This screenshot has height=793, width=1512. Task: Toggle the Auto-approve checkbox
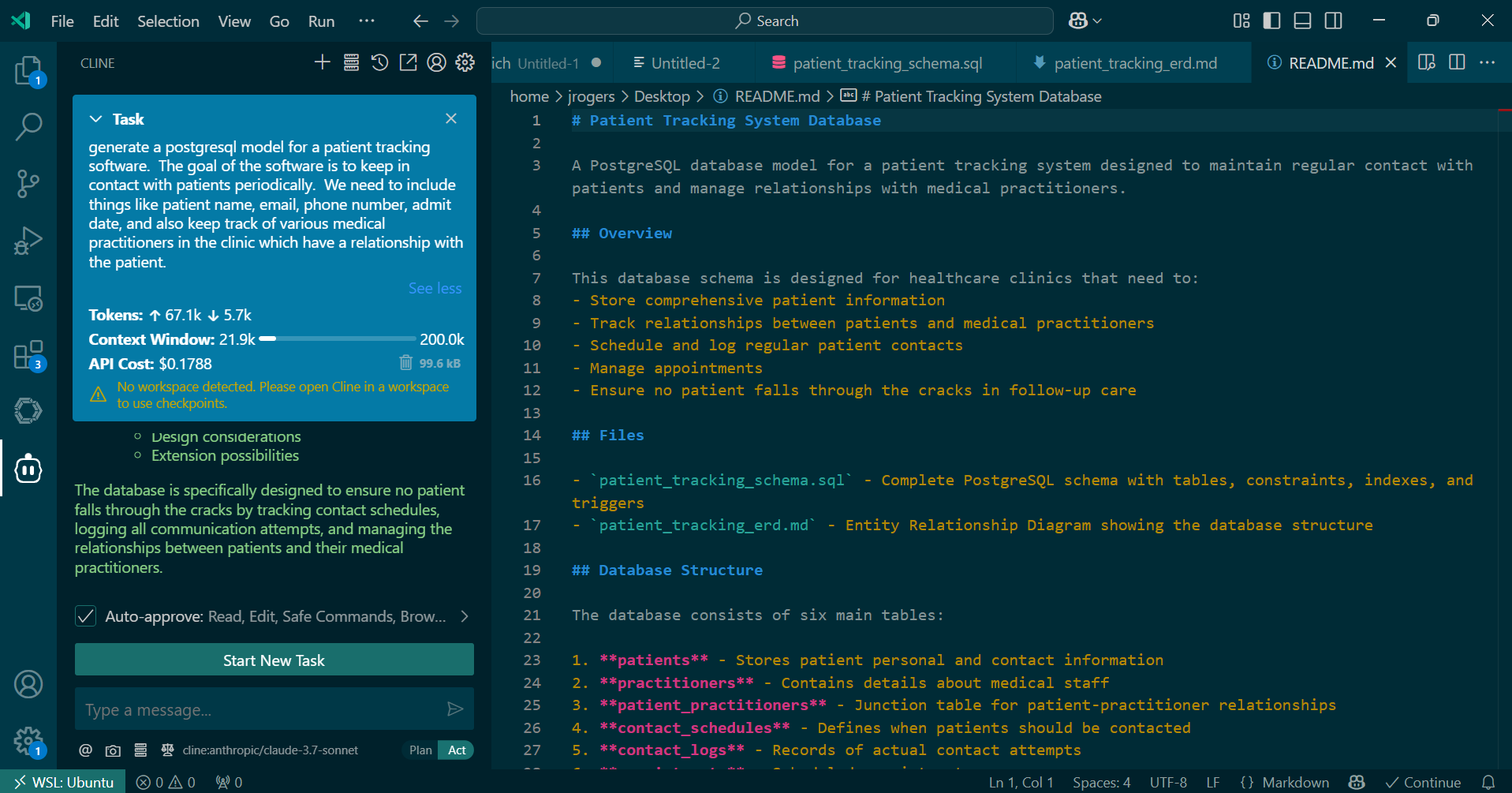tap(86, 616)
